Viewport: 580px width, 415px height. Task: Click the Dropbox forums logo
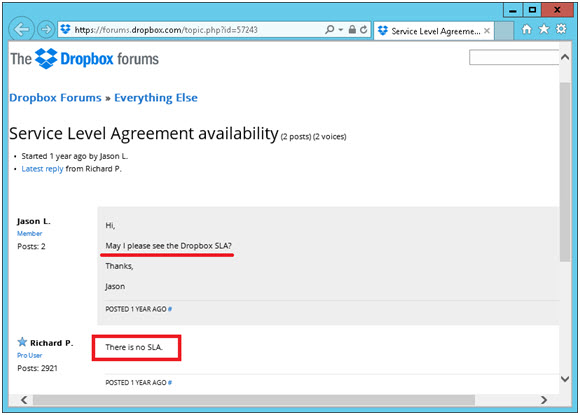(85, 59)
